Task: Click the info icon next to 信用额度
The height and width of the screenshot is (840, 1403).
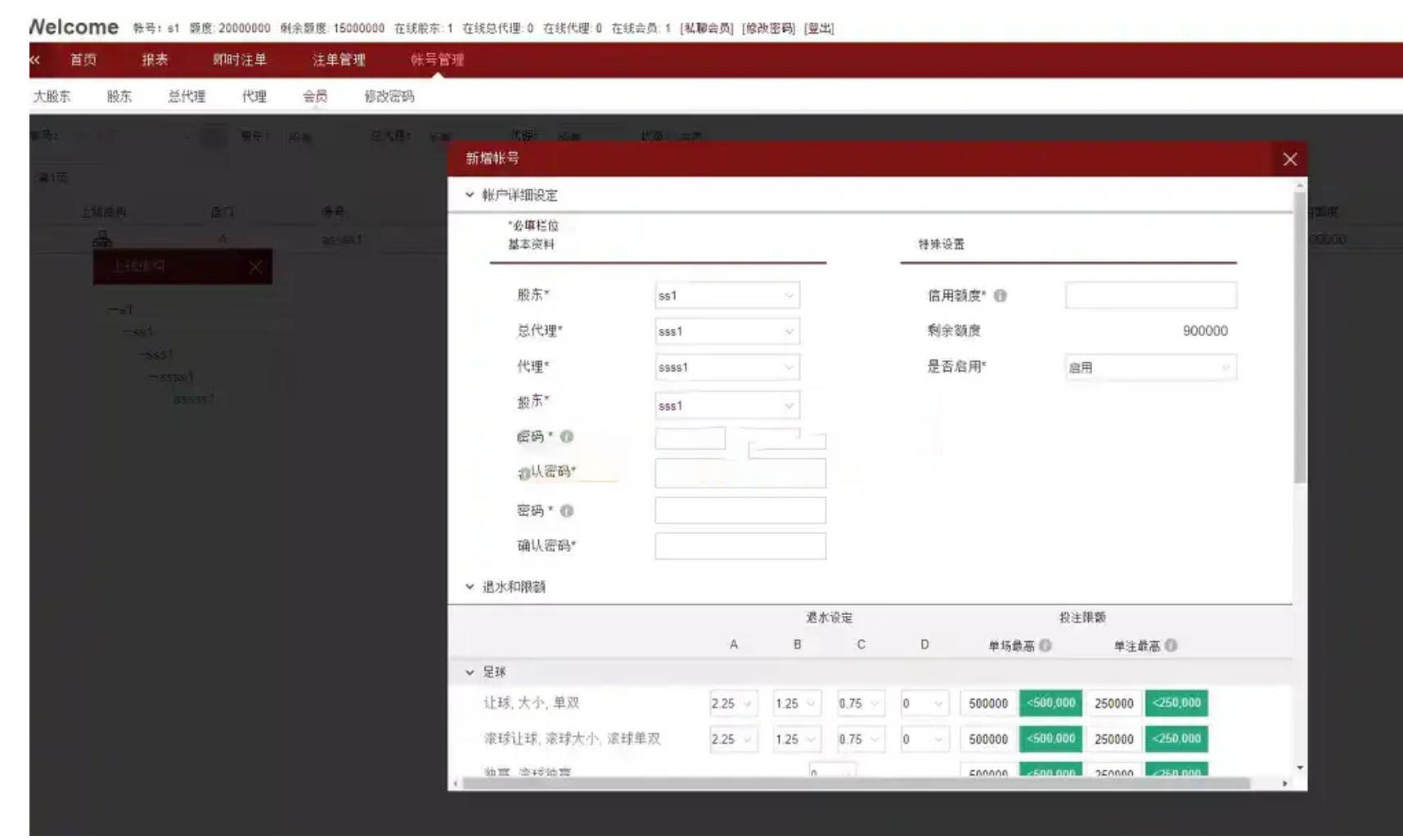Action: (1000, 296)
